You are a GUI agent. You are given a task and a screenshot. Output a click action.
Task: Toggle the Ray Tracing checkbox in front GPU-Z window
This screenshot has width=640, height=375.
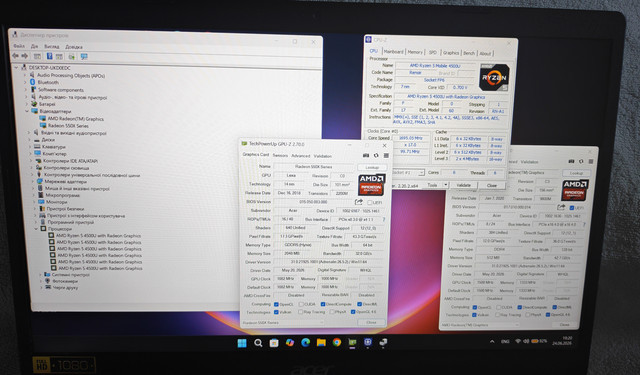(x=300, y=312)
